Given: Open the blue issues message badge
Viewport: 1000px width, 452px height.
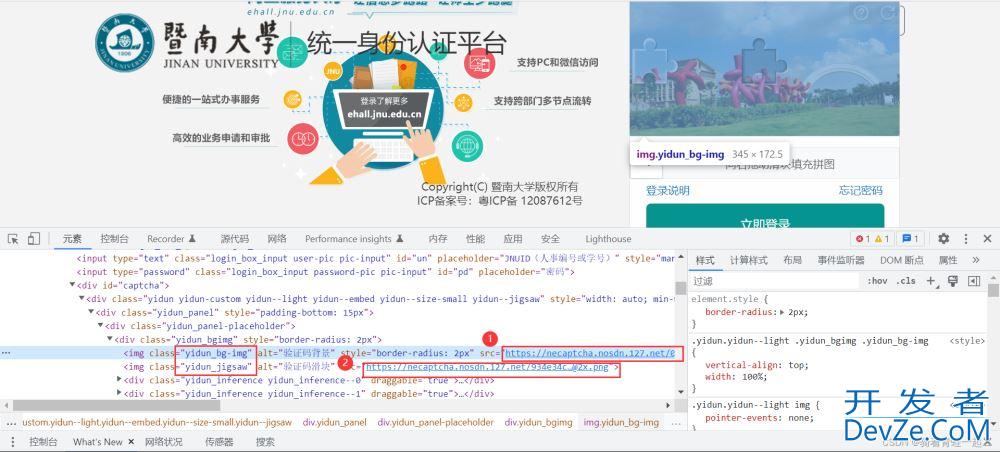Looking at the screenshot, I should pyautogui.click(x=910, y=238).
